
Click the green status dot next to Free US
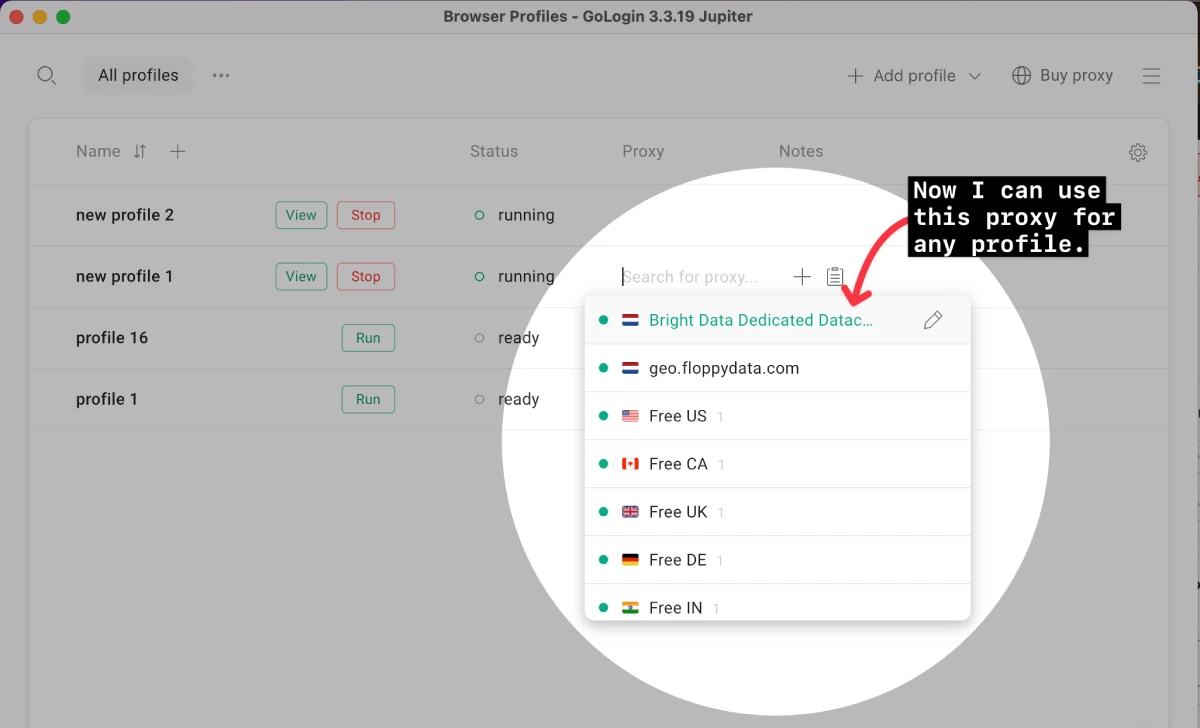click(x=604, y=415)
